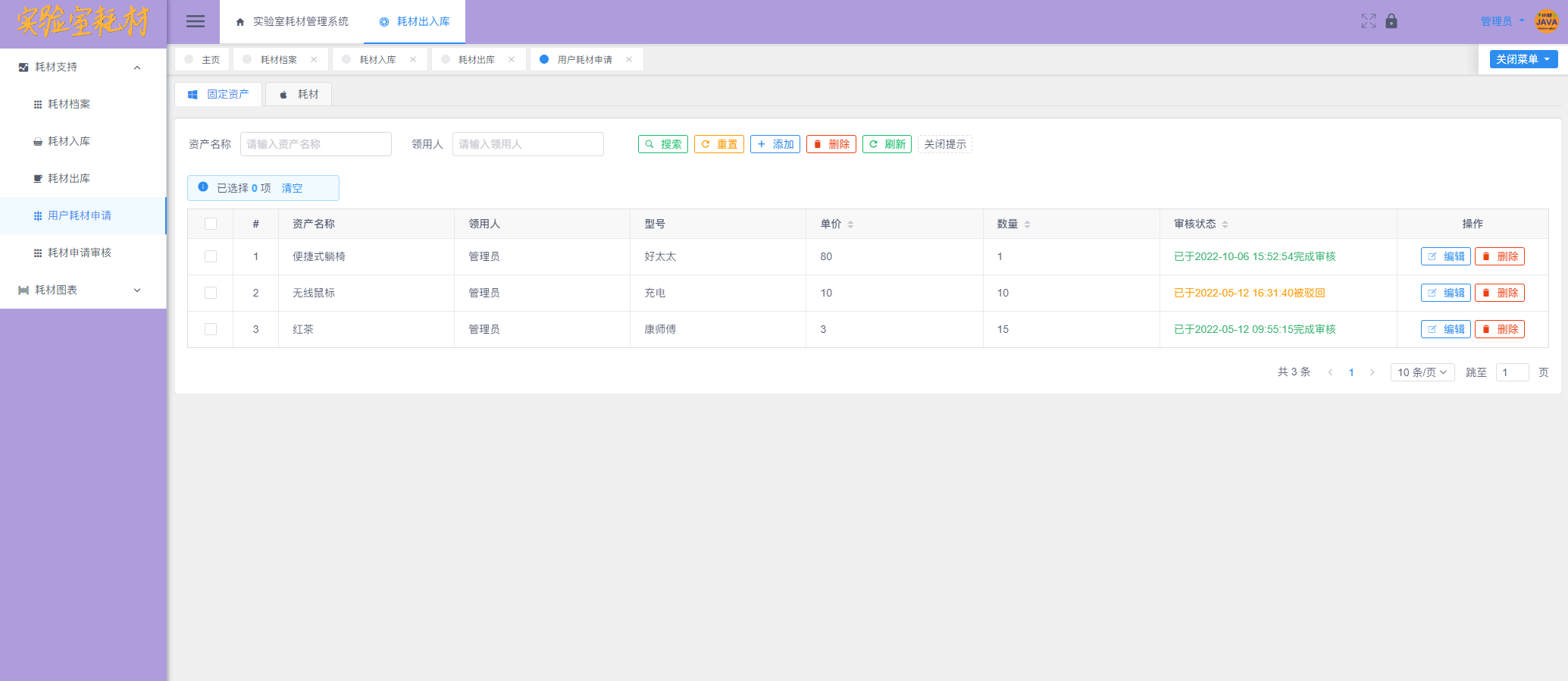
Task: Select the 固定资产 tab
Action: click(218, 94)
